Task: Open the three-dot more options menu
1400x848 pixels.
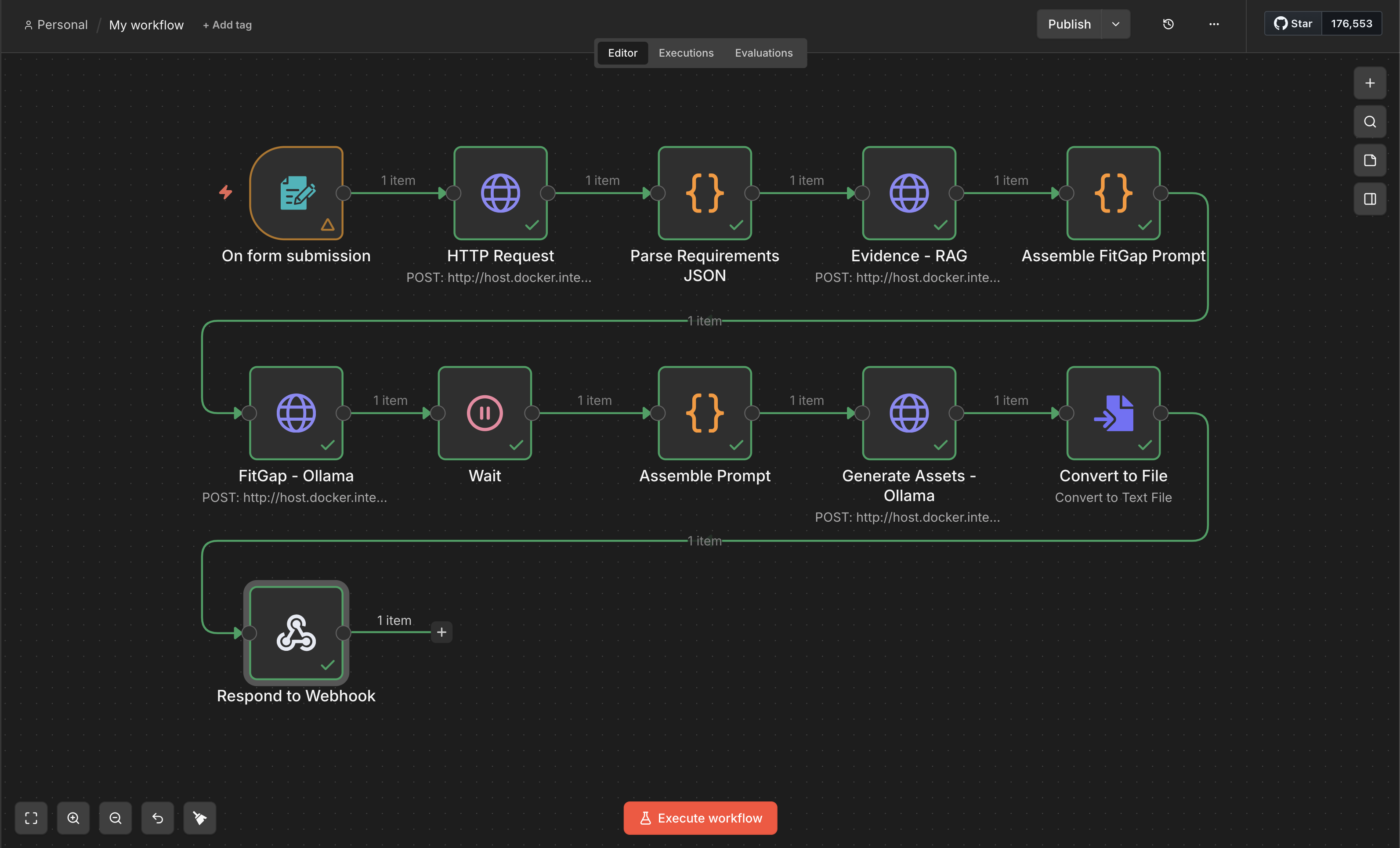Action: tap(1214, 24)
